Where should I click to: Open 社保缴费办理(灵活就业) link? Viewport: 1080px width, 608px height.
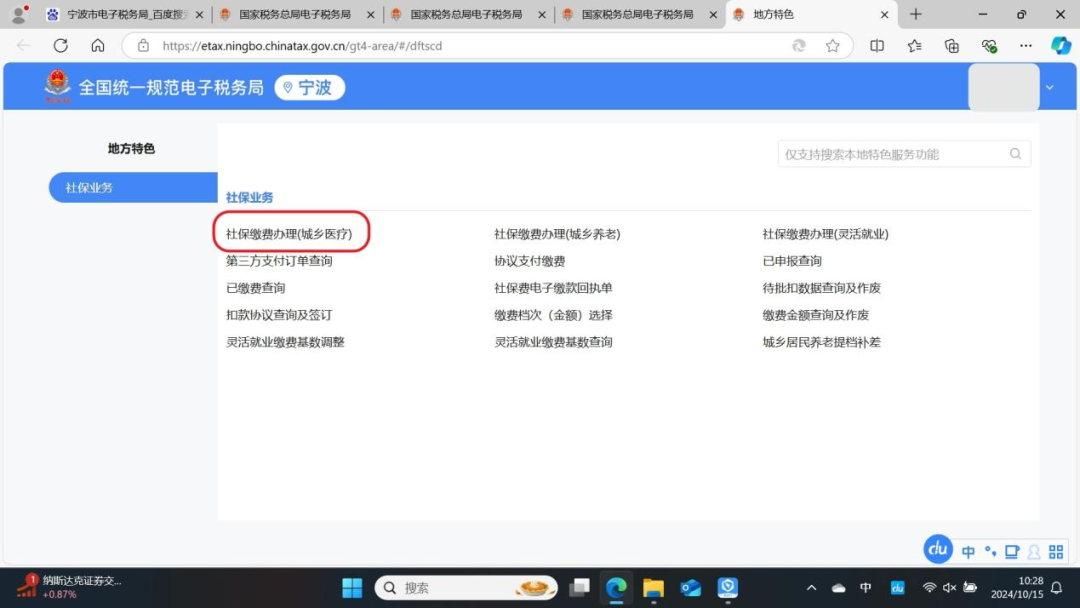tap(825, 234)
